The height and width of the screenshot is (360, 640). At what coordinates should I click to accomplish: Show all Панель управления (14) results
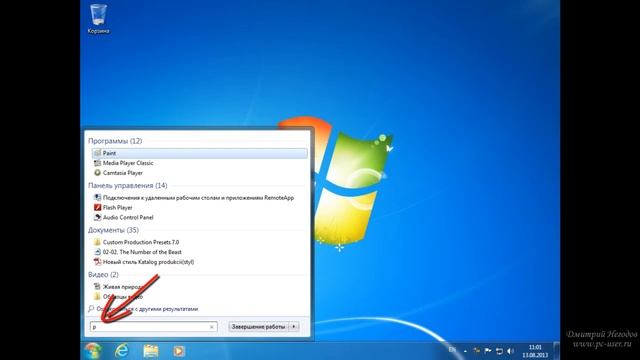[128, 185]
